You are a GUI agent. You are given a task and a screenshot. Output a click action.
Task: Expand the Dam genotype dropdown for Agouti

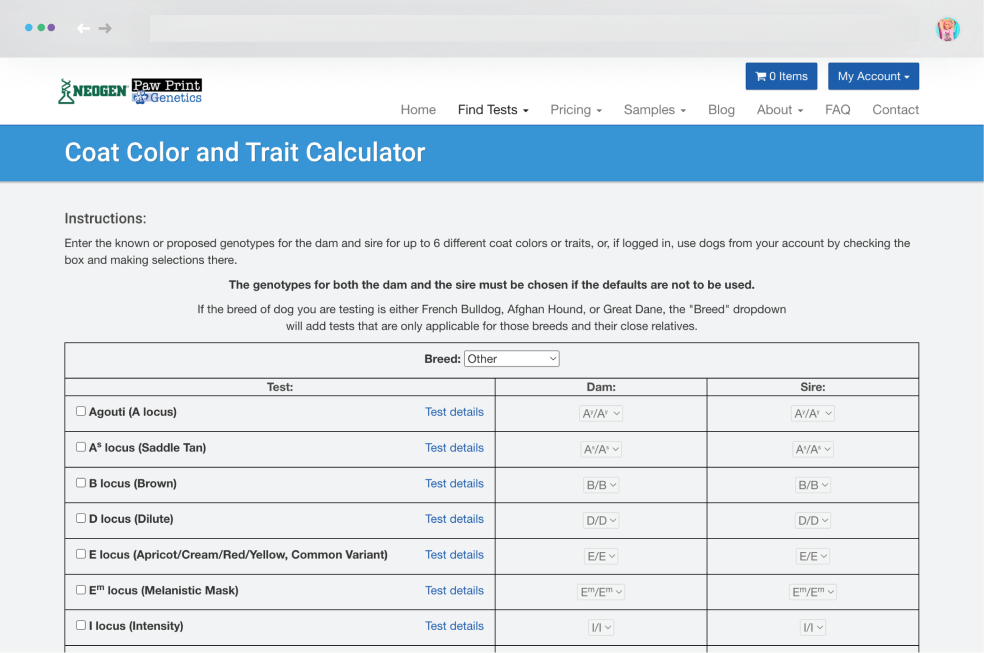point(601,413)
